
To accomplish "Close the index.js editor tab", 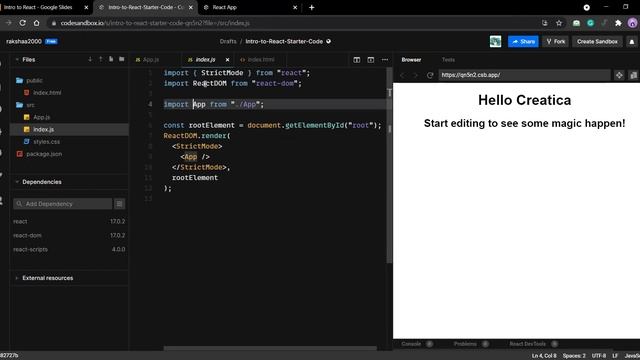I will [x=227, y=60].
